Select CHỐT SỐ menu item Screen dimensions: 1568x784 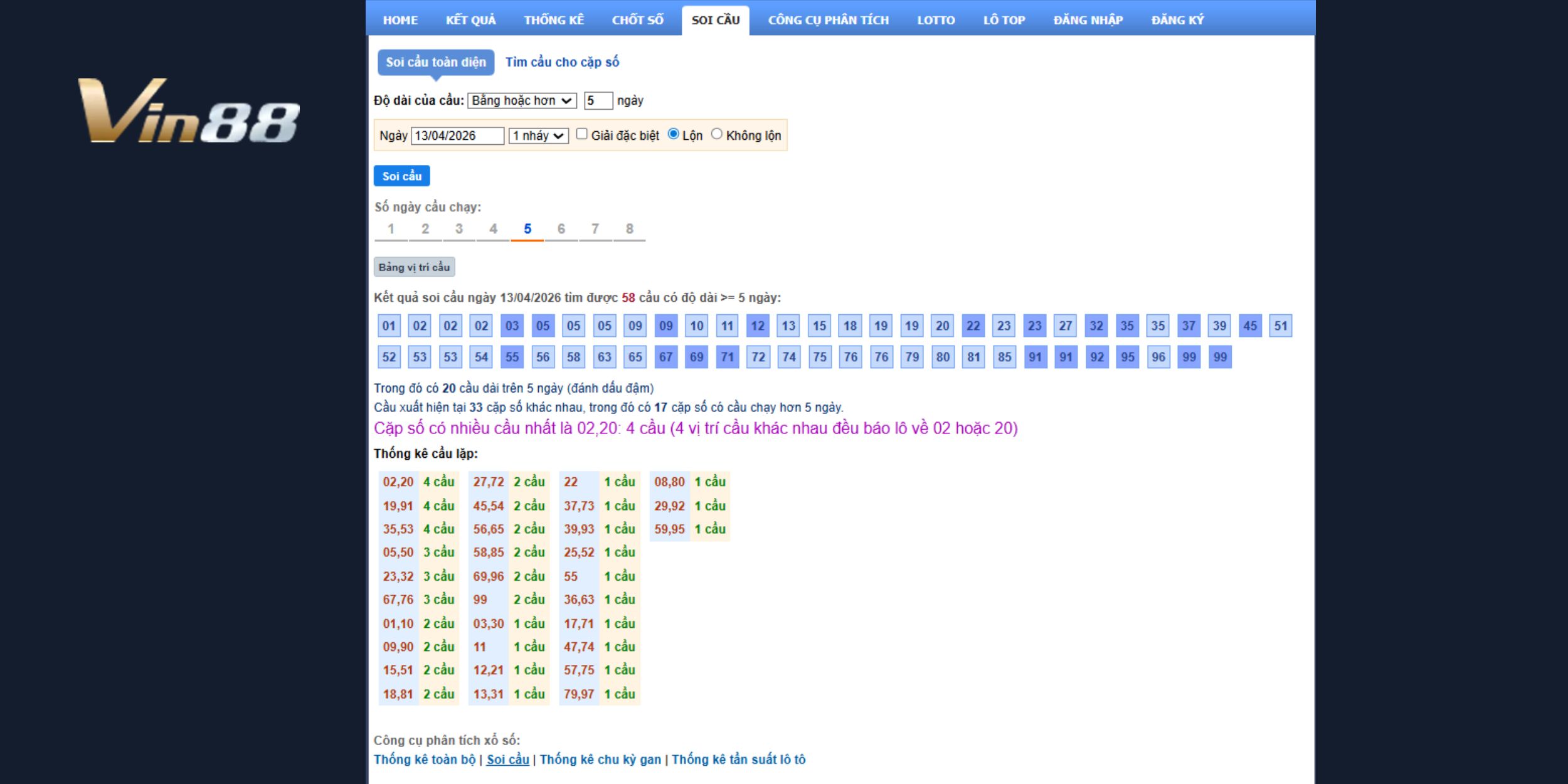click(x=637, y=20)
